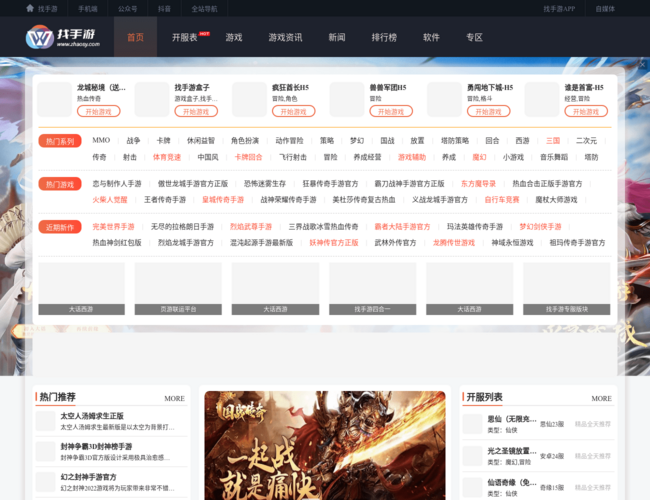Open the 软件 nav tab
Viewport: 650px width, 500px height.
(431, 37)
